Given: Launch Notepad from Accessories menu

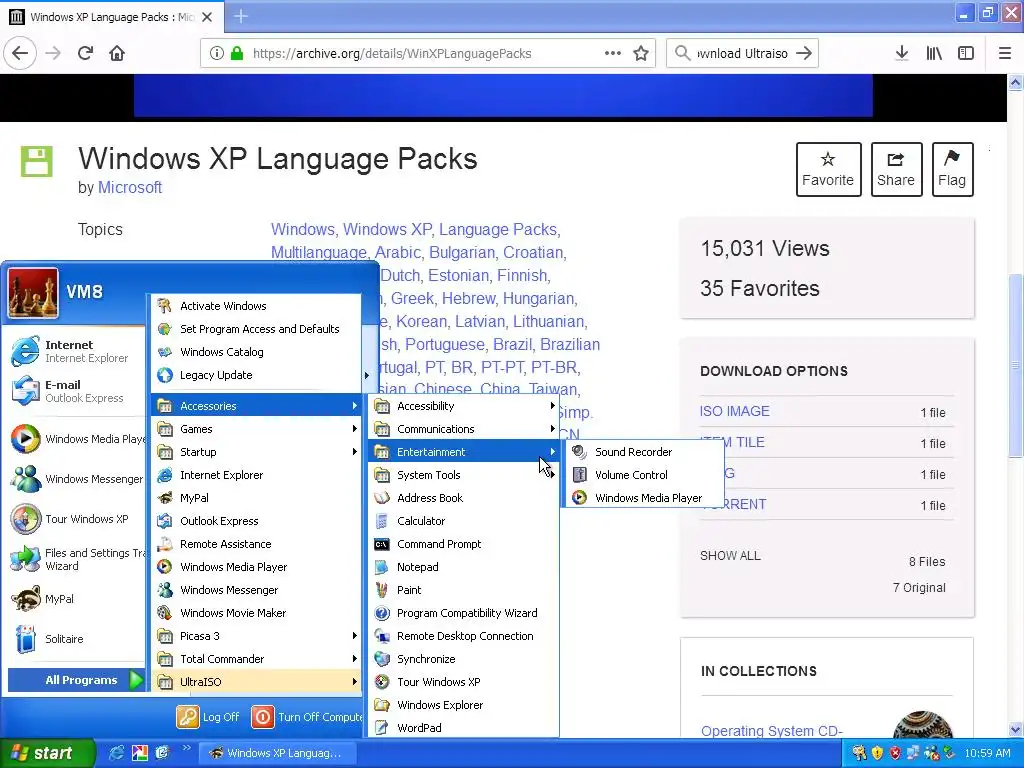Looking at the screenshot, I should click(464, 567).
